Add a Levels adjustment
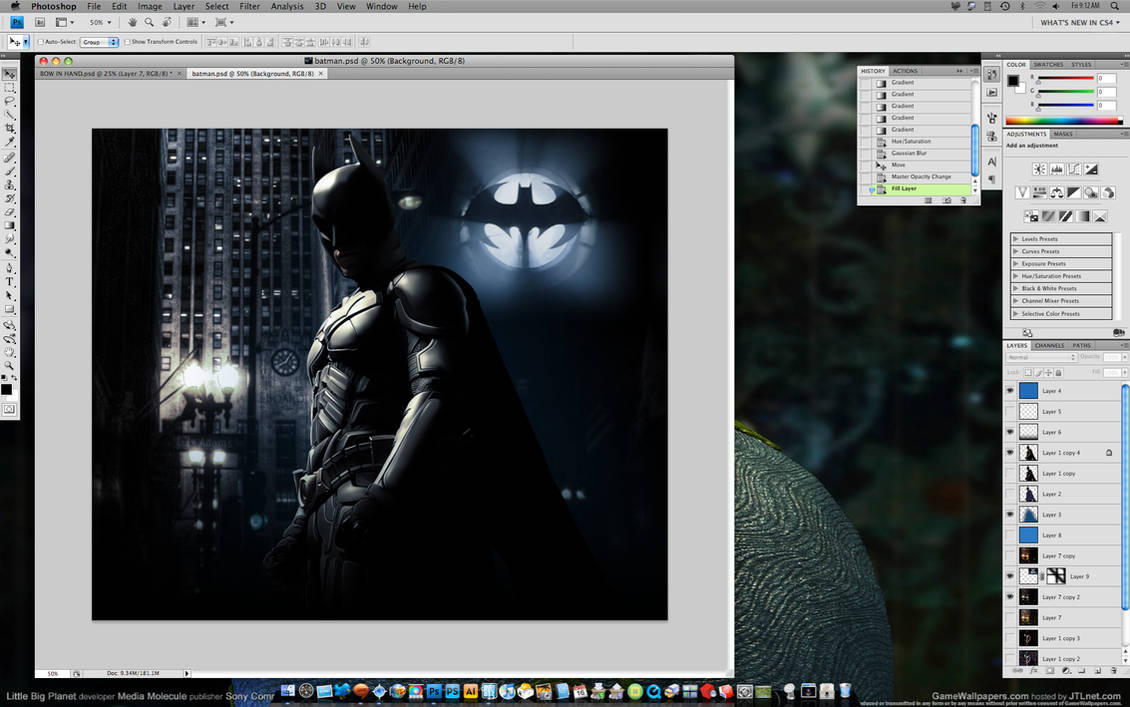This screenshot has height=707, width=1130. 1056,169
